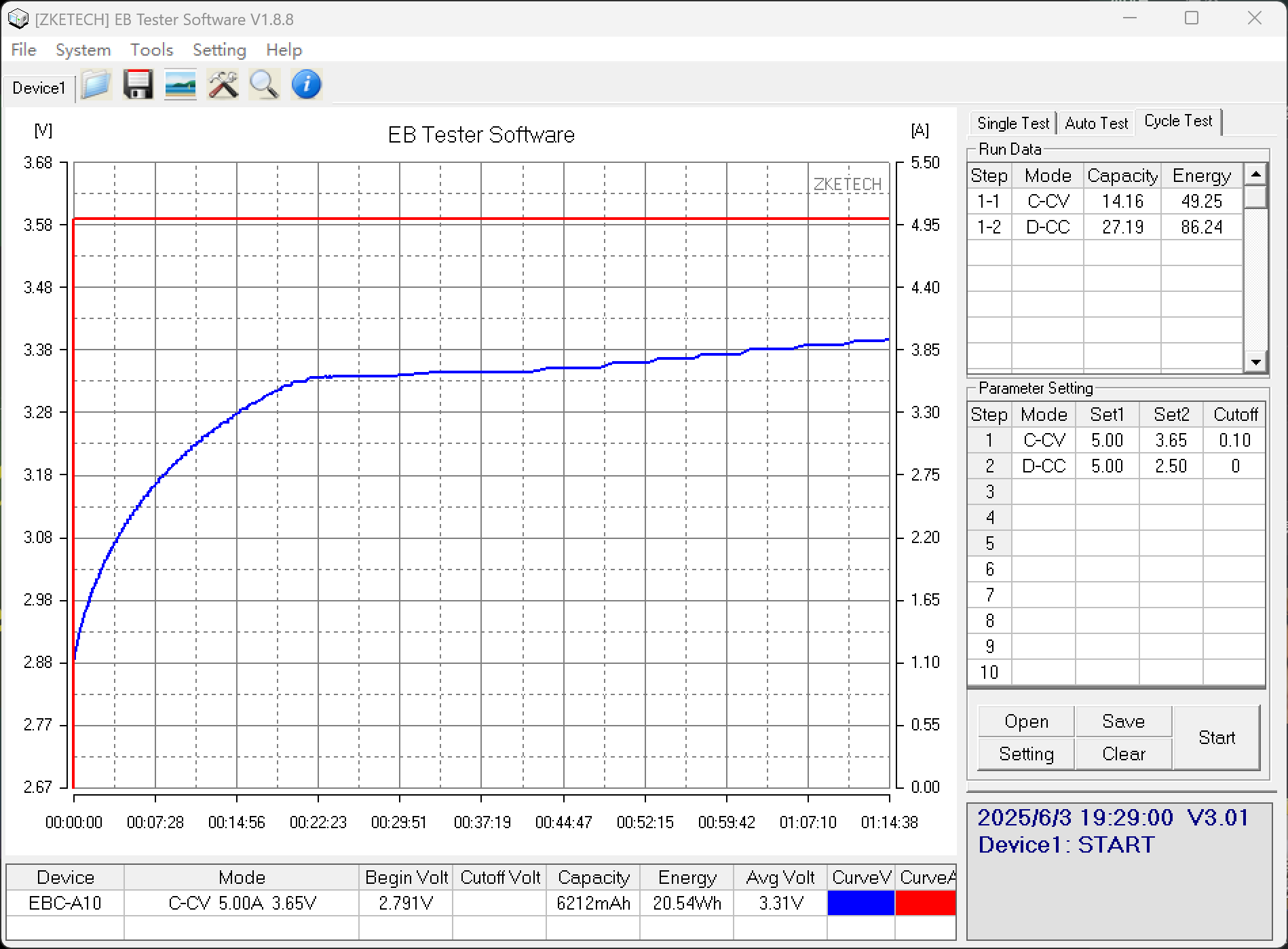Screen dimensions: 1288x949
Task: Switch to the Single Test tab
Action: (x=1012, y=124)
